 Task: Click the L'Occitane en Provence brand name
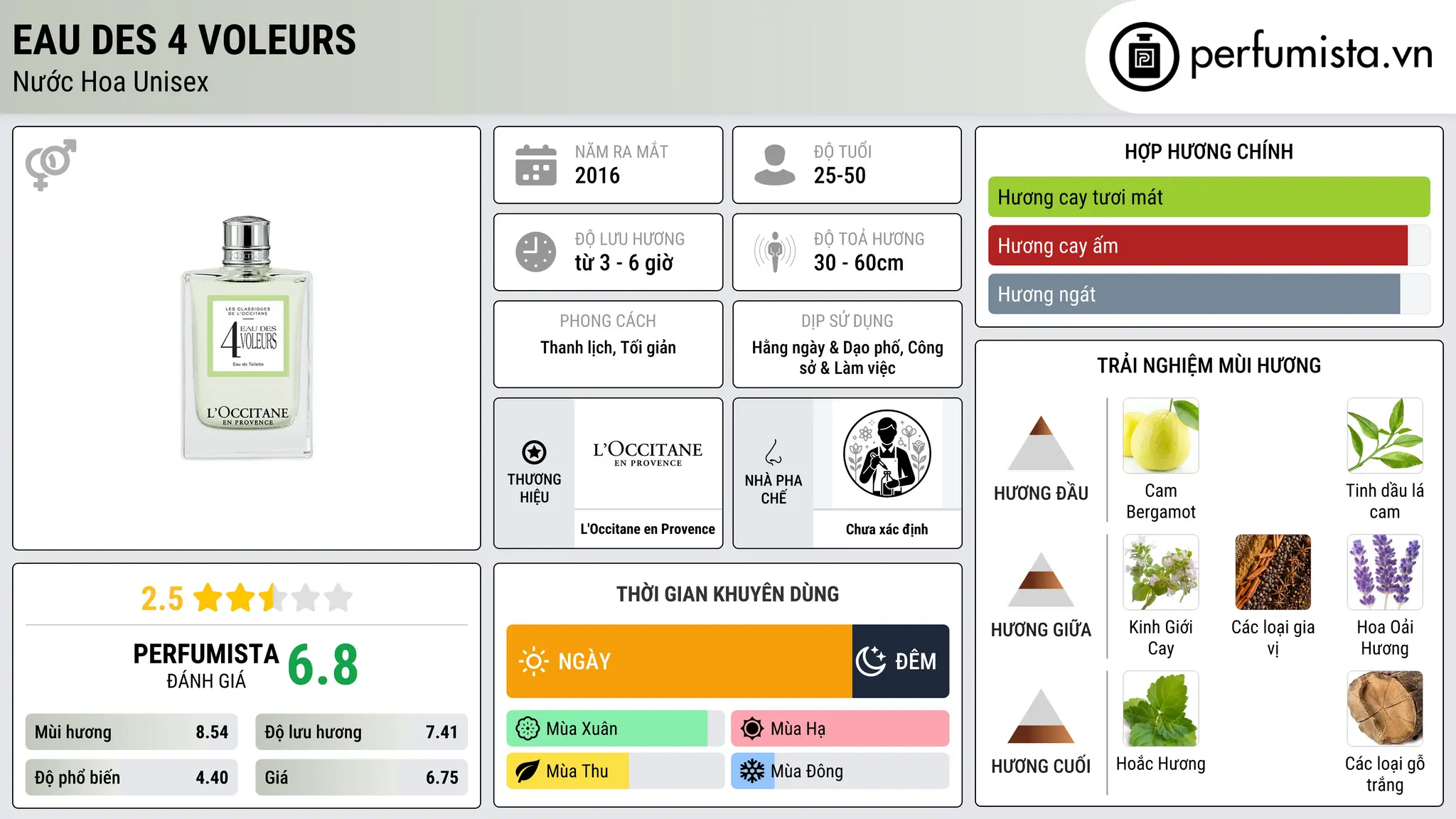pos(648,529)
